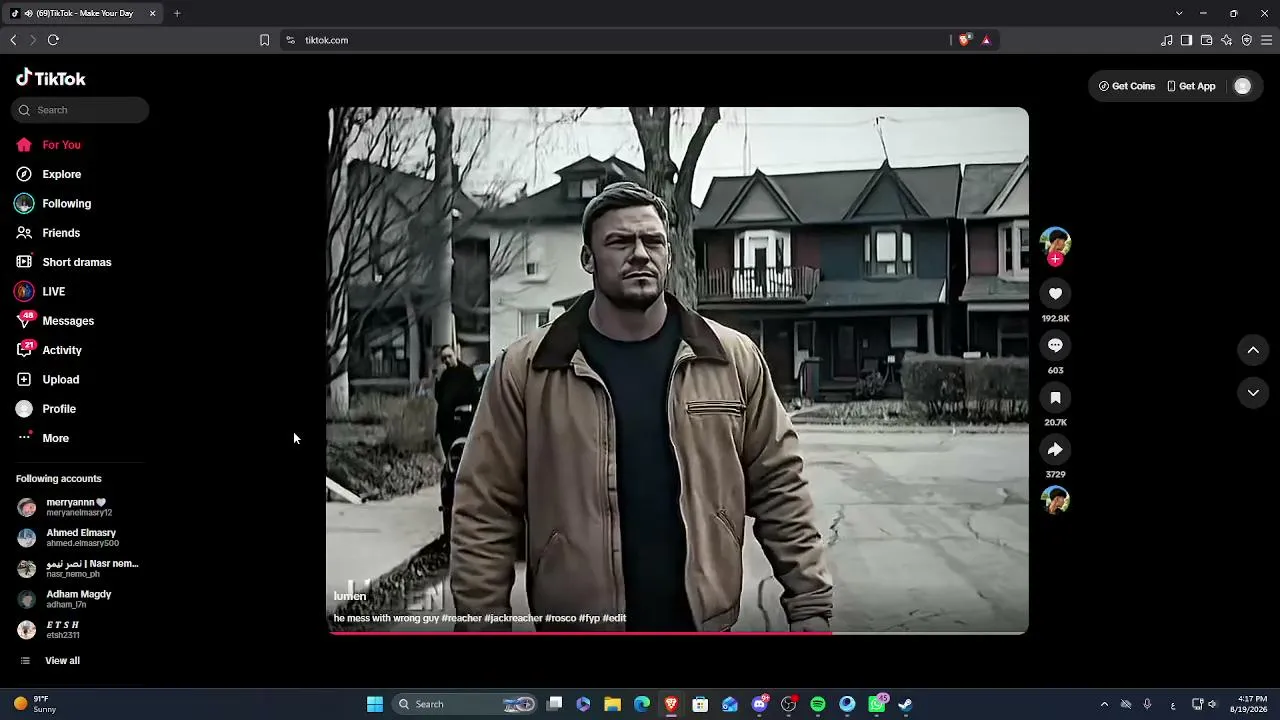The height and width of the screenshot is (720, 1280).
Task: Open the lumen creator name on video
Action: point(350,596)
